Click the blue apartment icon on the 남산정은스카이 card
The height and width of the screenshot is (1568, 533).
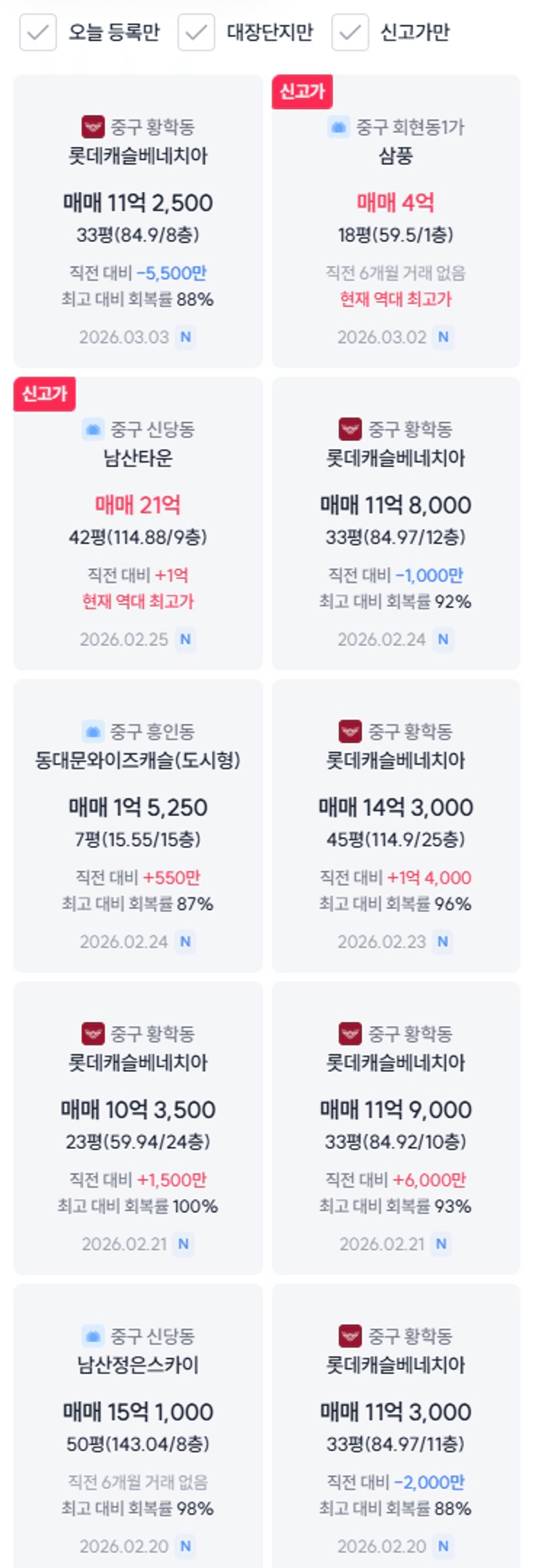[x=93, y=1336]
